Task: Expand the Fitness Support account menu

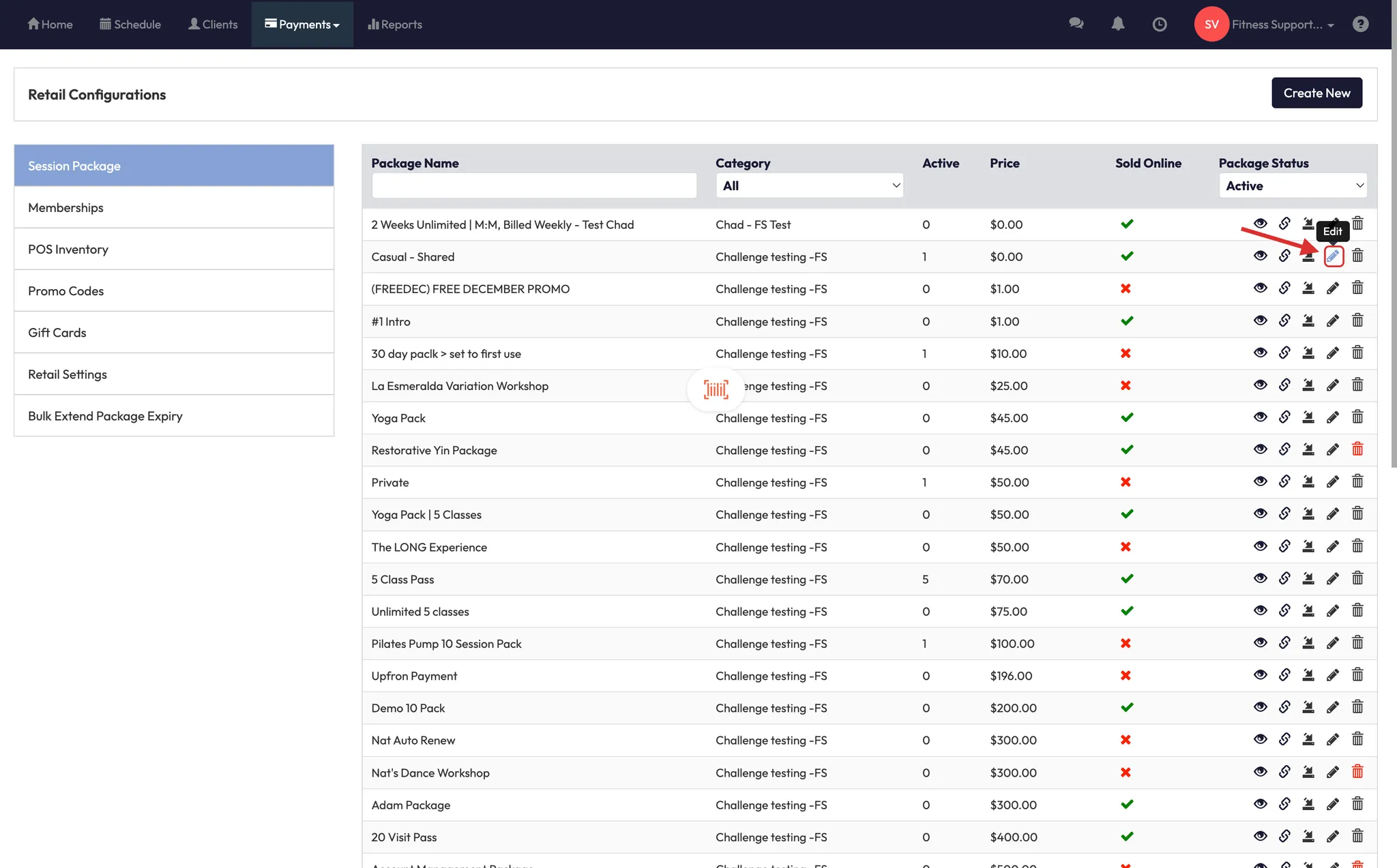Action: coord(1281,25)
